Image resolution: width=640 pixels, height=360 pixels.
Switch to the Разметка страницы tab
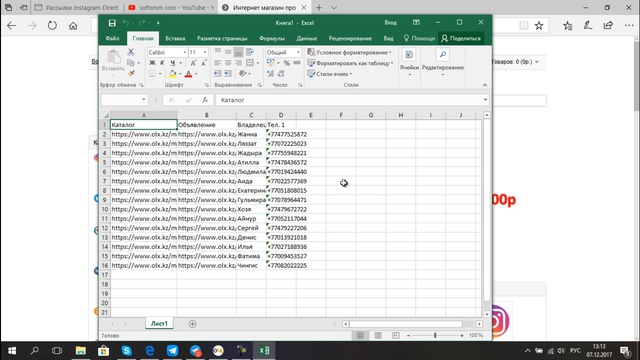(222, 38)
